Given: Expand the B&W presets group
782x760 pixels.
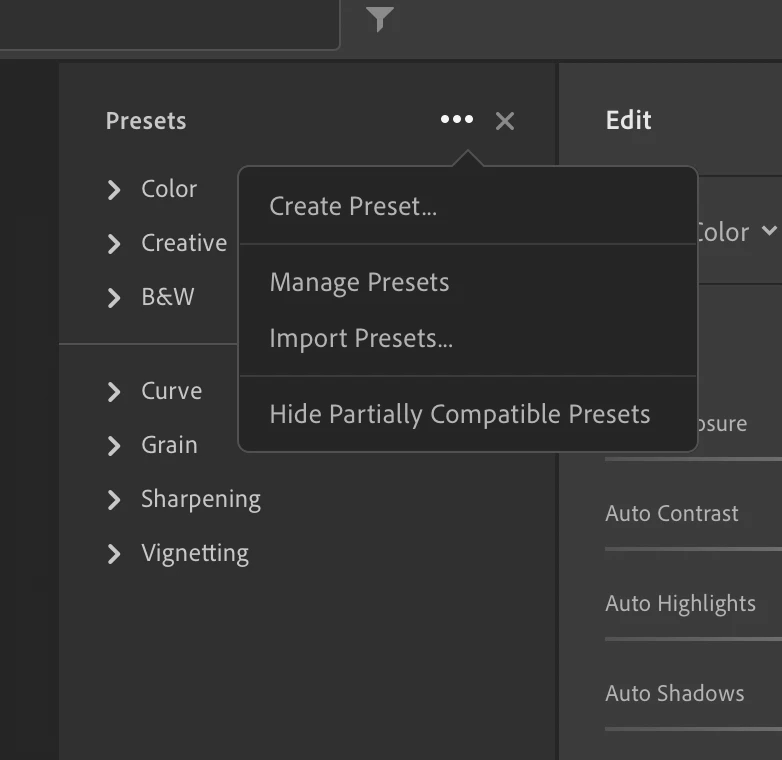Looking at the screenshot, I should (114, 297).
